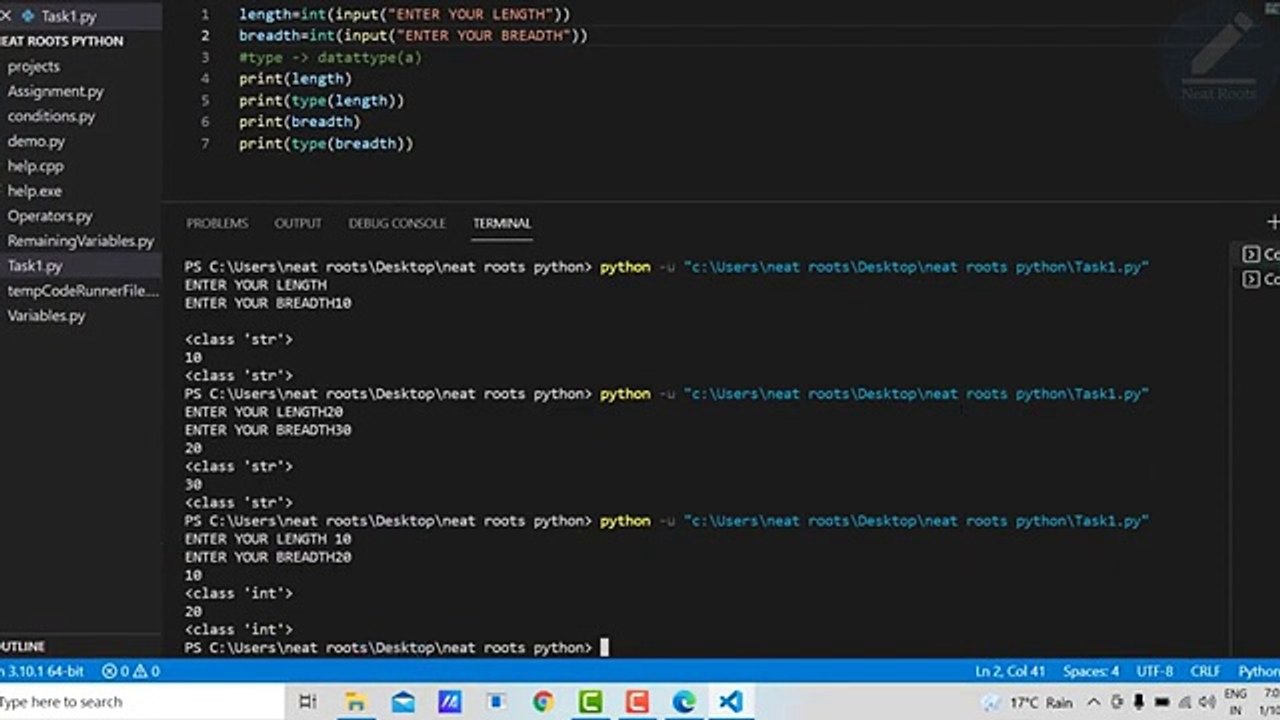Click line number 1 in editor gutter
Screen dimensions: 1280x720
pyautogui.click(x=205, y=14)
